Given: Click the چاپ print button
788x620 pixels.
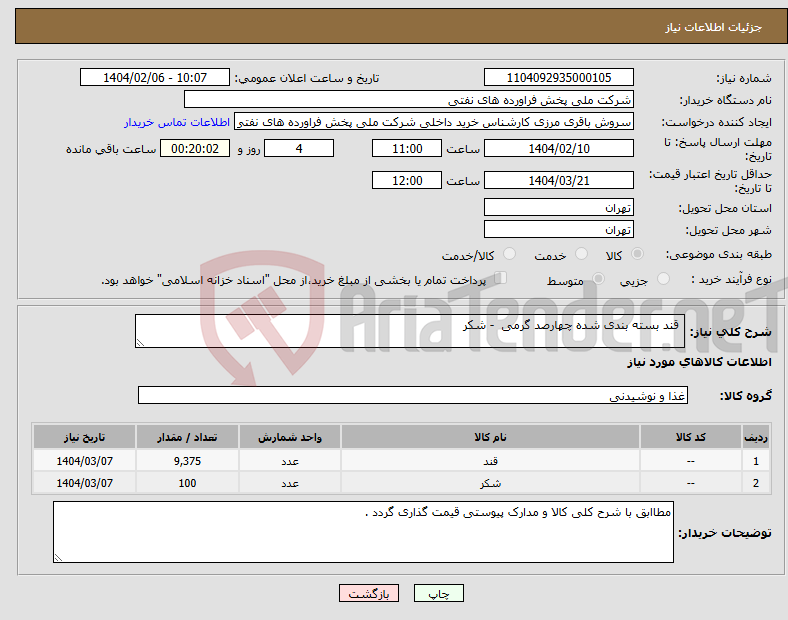Looking at the screenshot, I should (438, 593).
